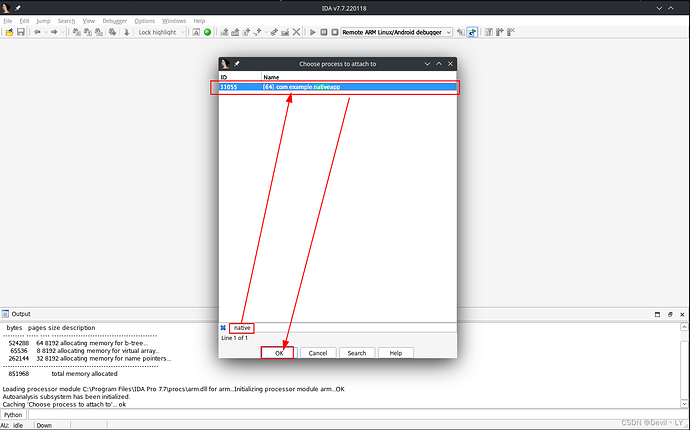This screenshot has height=430, width=690.
Task: Pause the process with the Pause icon
Action: point(324,32)
